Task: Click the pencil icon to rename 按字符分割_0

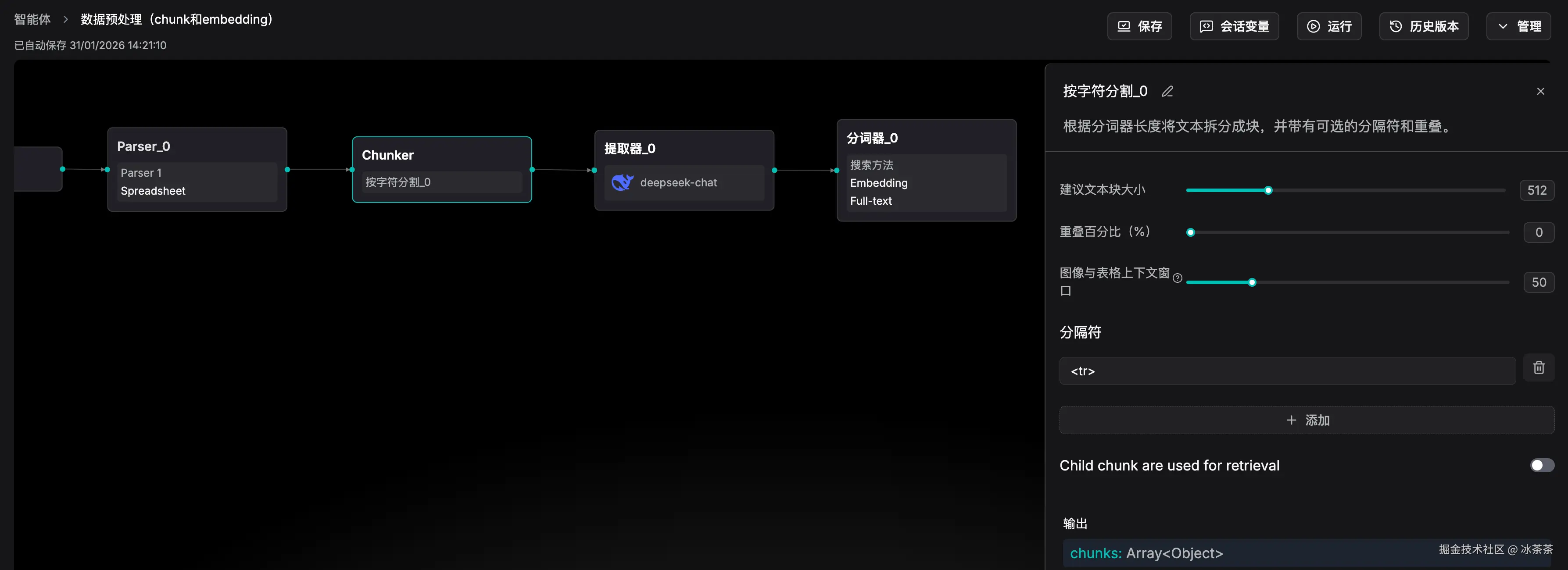Action: [1167, 91]
